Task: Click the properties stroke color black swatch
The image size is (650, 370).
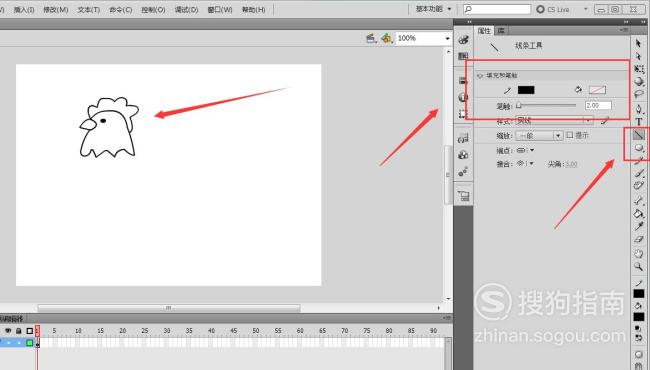Action: 526,90
